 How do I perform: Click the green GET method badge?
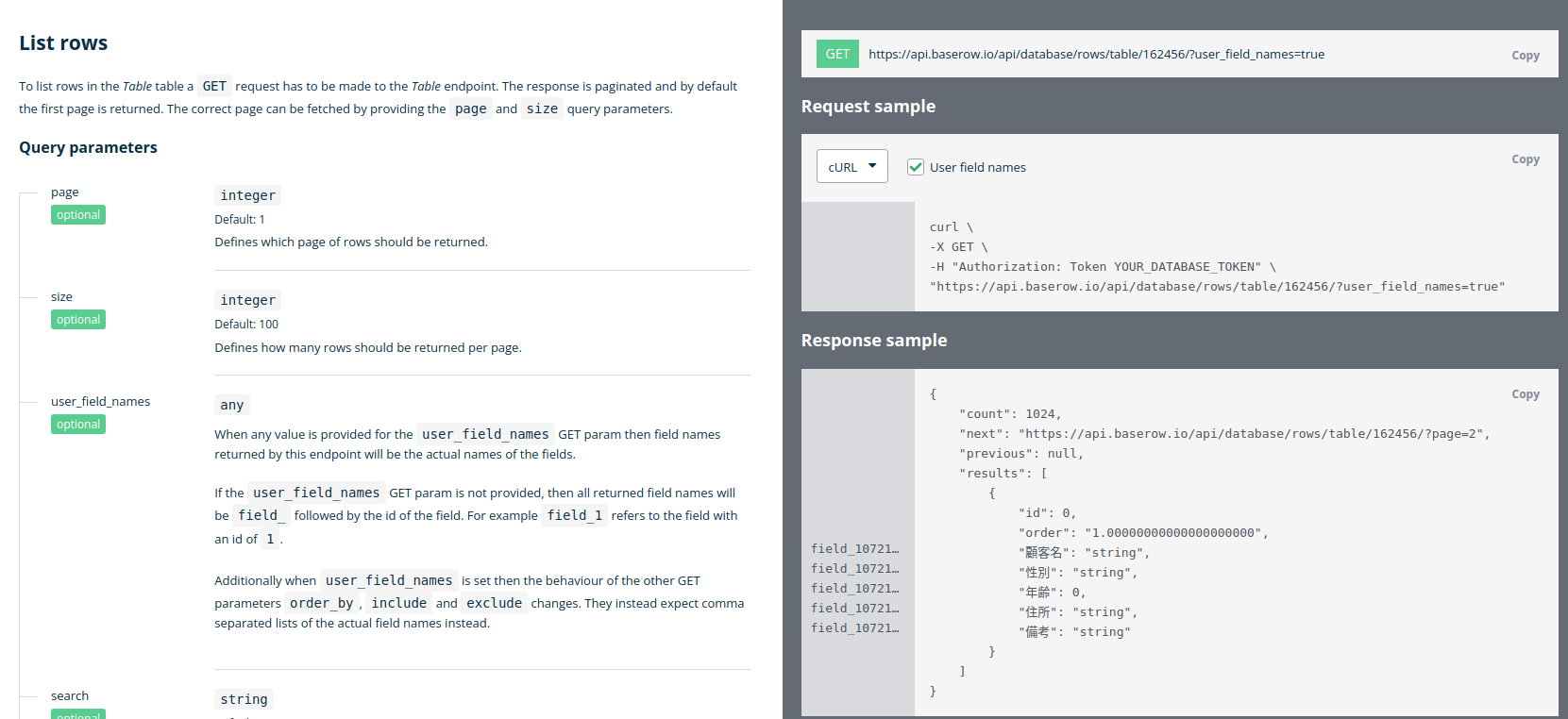click(837, 54)
